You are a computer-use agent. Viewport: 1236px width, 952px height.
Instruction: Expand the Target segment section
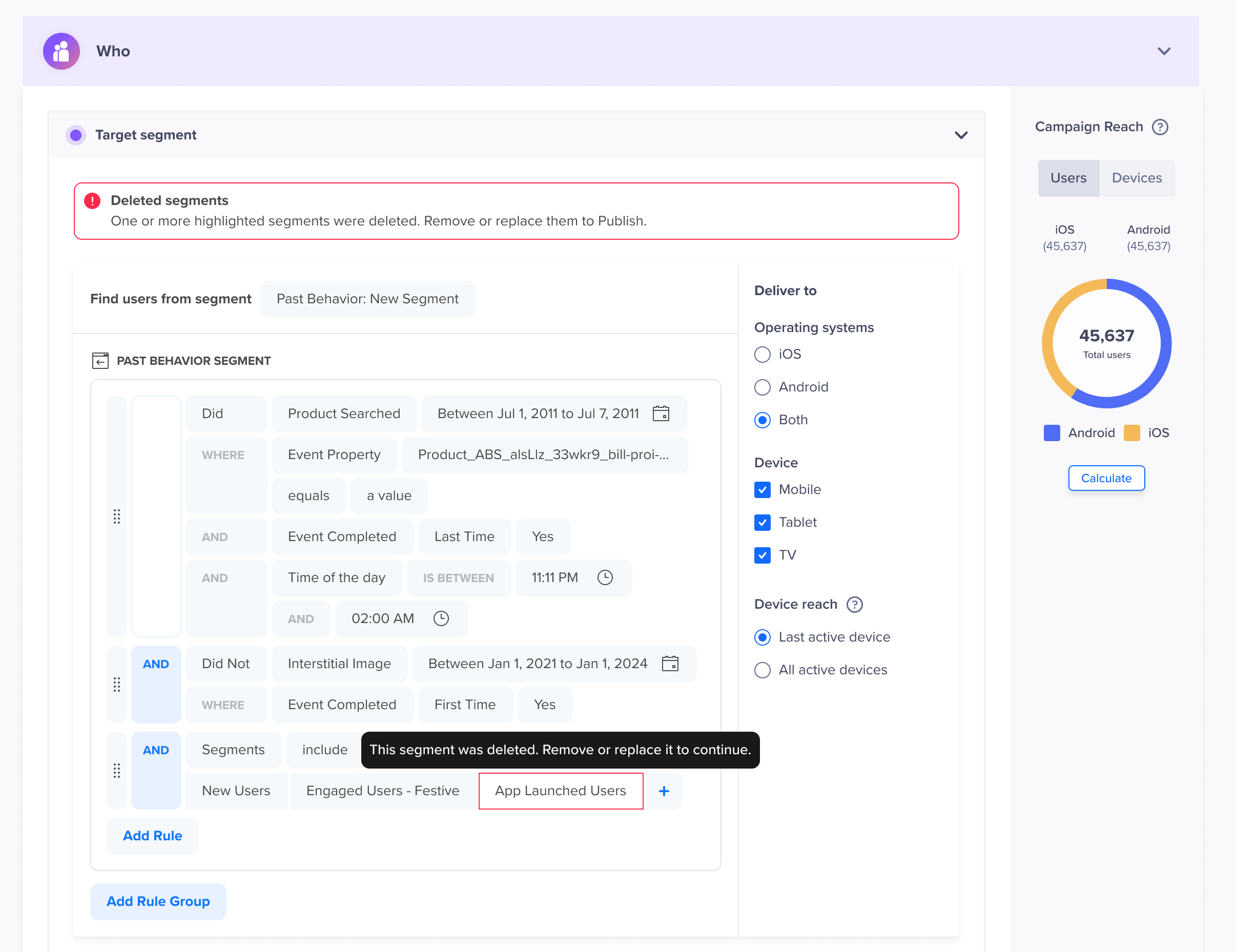pyautogui.click(x=961, y=135)
